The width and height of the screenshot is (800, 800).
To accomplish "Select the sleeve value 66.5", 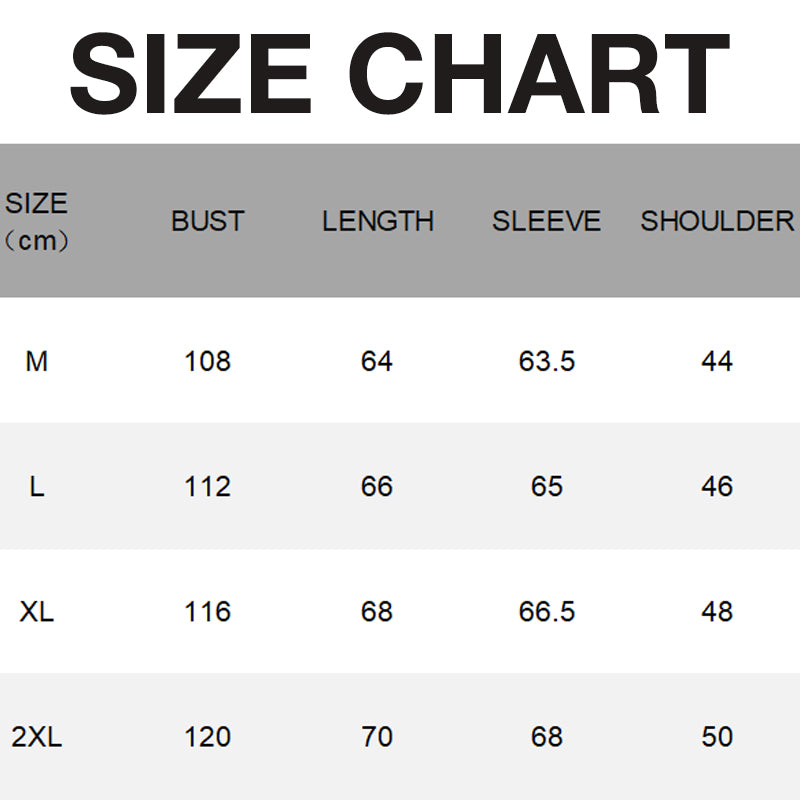I will click(x=547, y=611).
